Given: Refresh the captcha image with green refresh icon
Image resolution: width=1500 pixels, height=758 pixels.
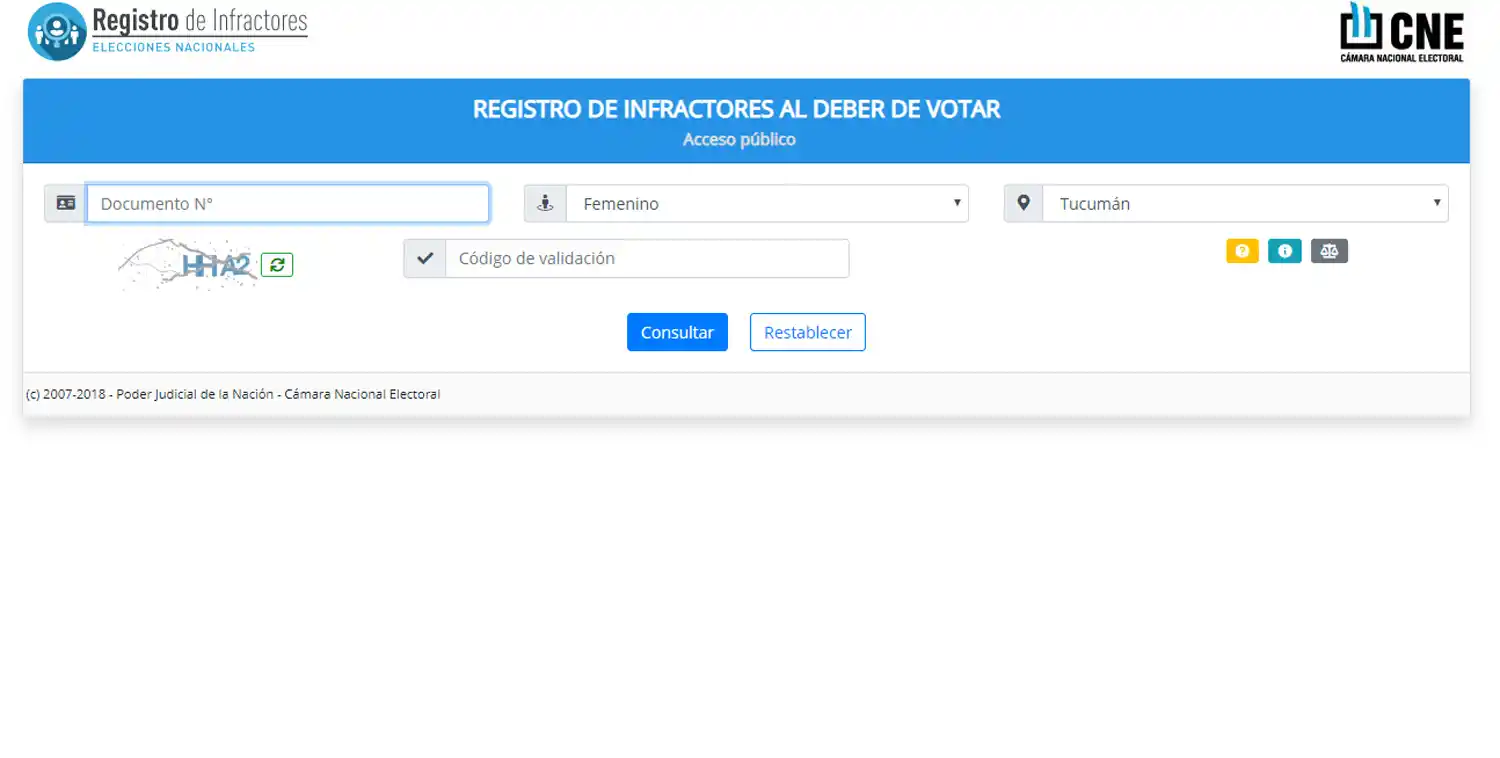Looking at the screenshot, I should tap(277, 264).
